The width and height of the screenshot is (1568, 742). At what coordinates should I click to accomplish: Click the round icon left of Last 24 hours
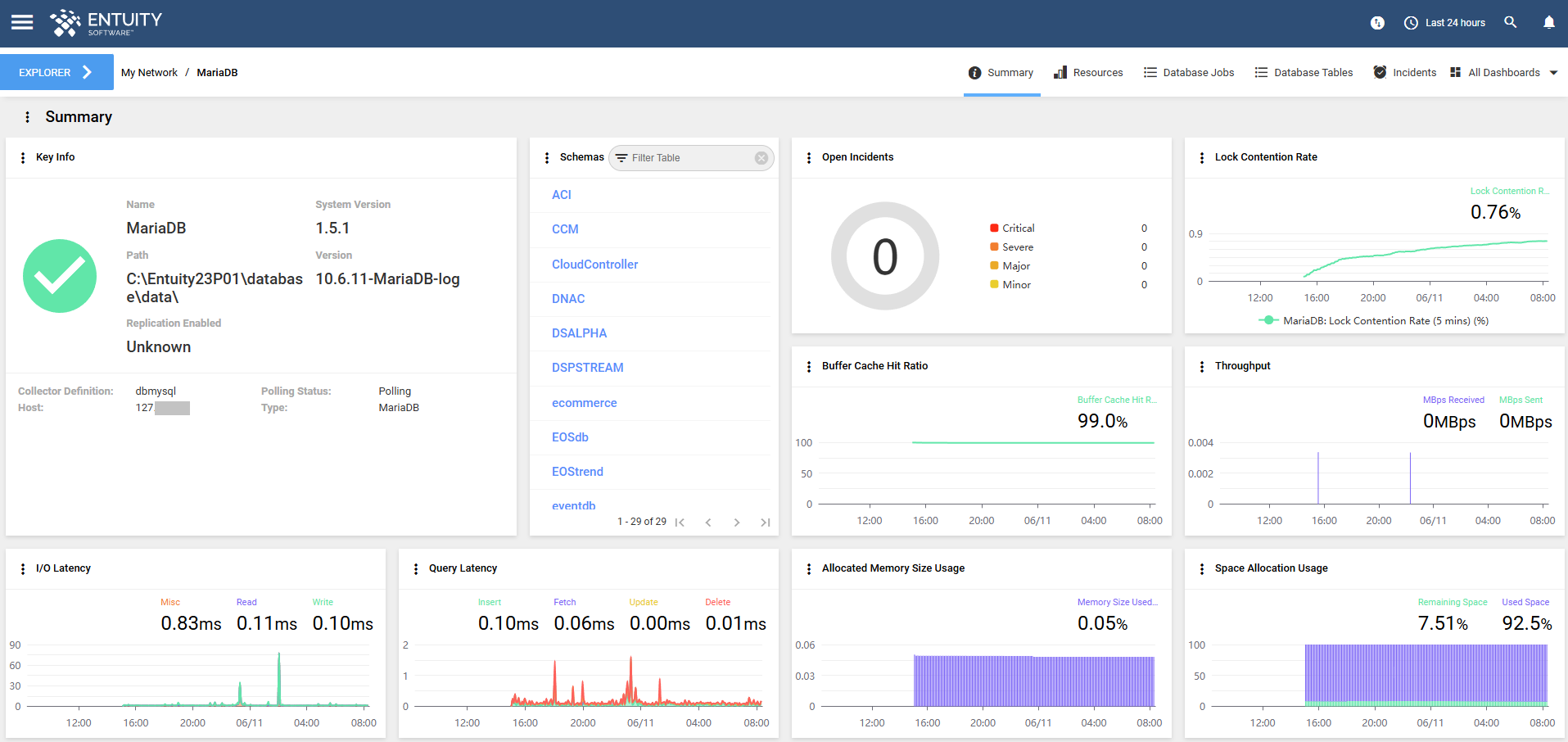1377,23
